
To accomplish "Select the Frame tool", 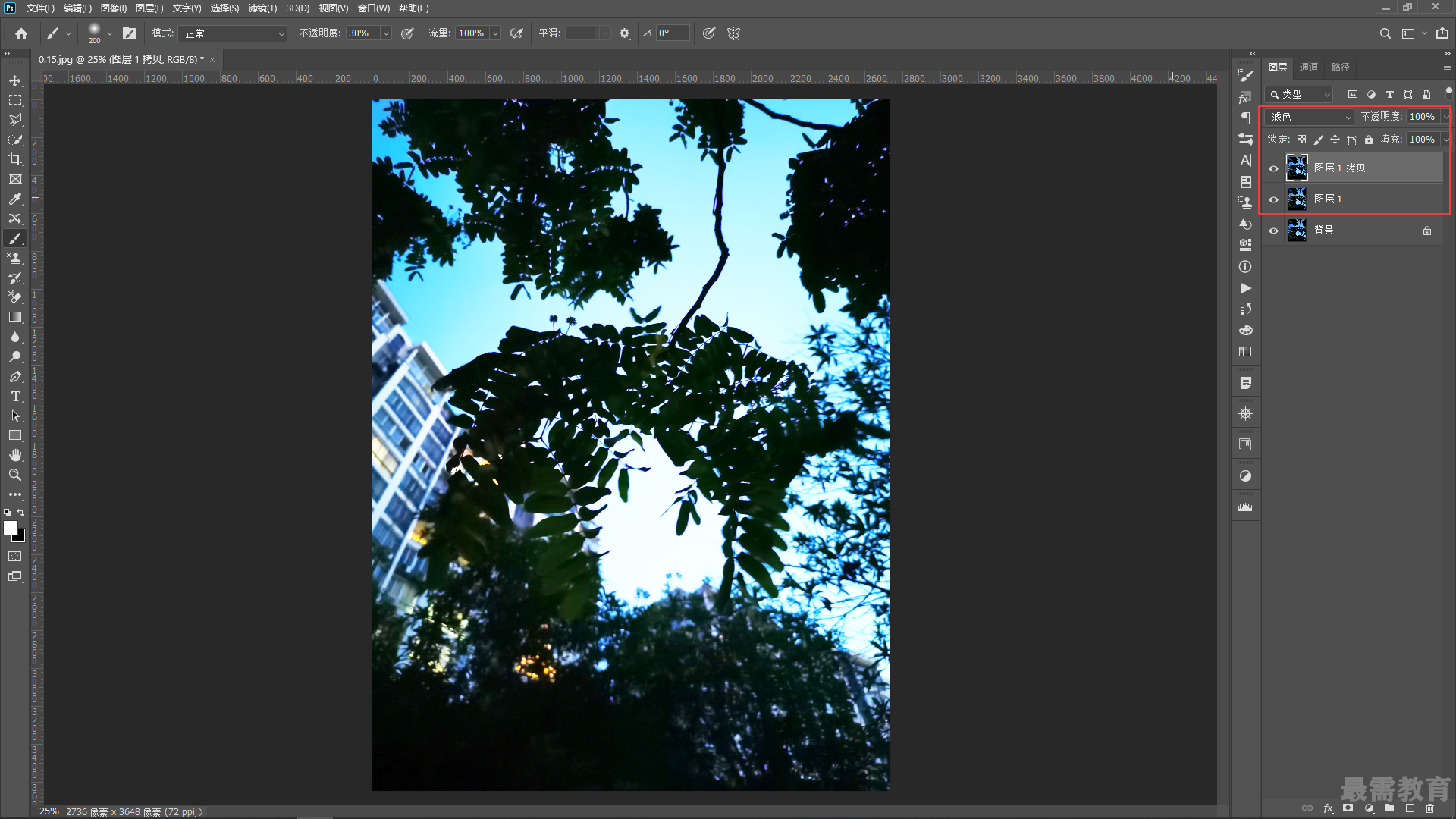I will (15, 179).
